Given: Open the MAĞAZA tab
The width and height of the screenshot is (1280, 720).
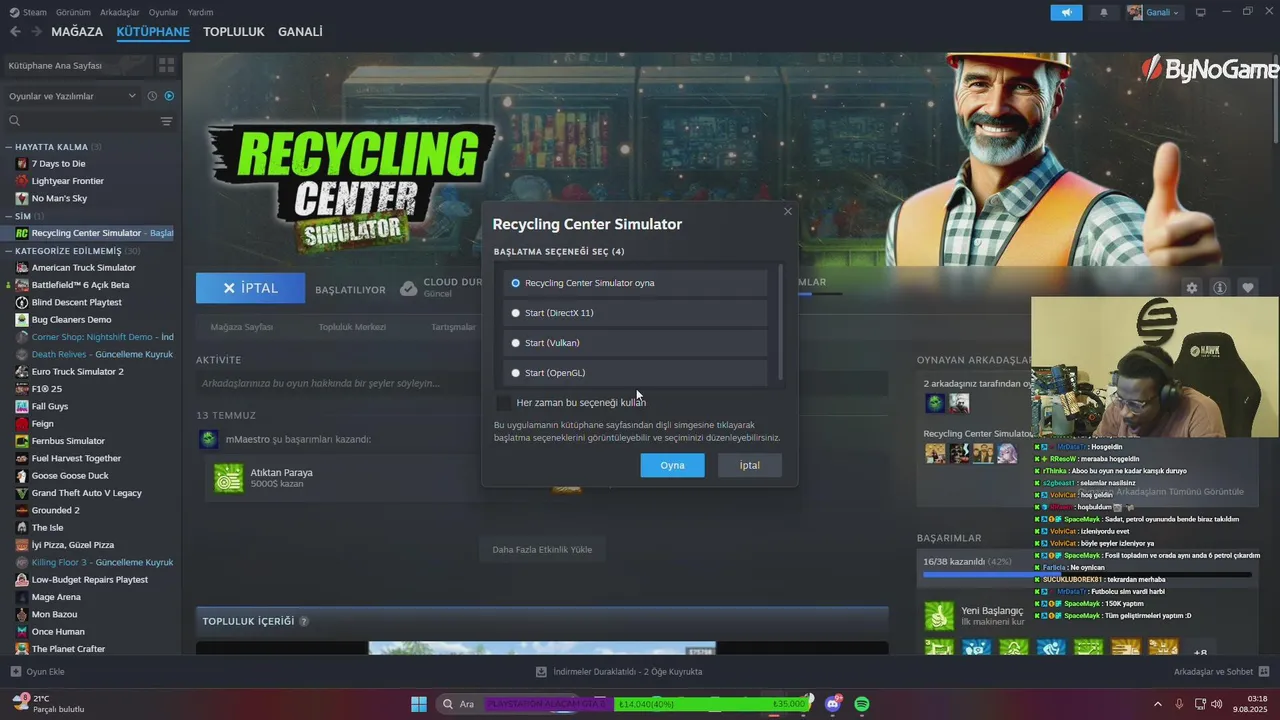Looking at the screenshot, I should pos(77,32).
